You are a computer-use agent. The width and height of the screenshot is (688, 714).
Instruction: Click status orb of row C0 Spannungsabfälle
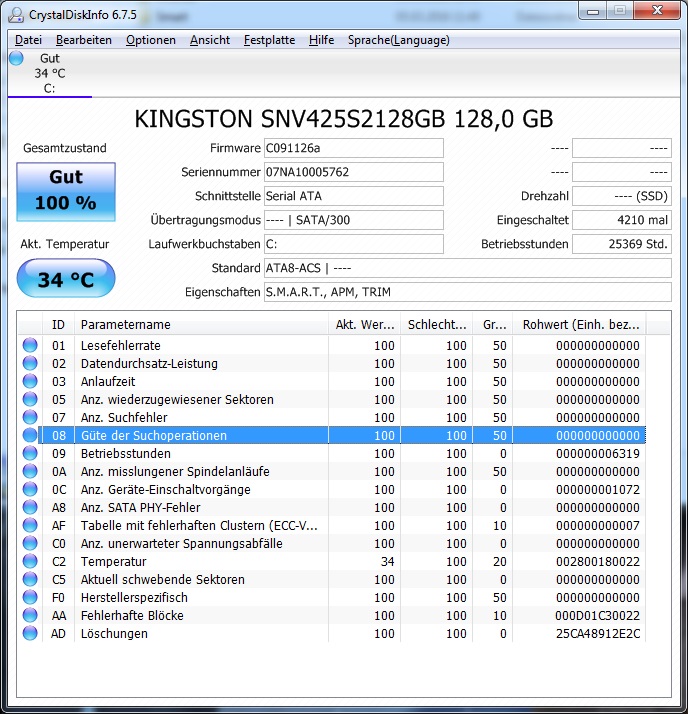coord(30,543)
